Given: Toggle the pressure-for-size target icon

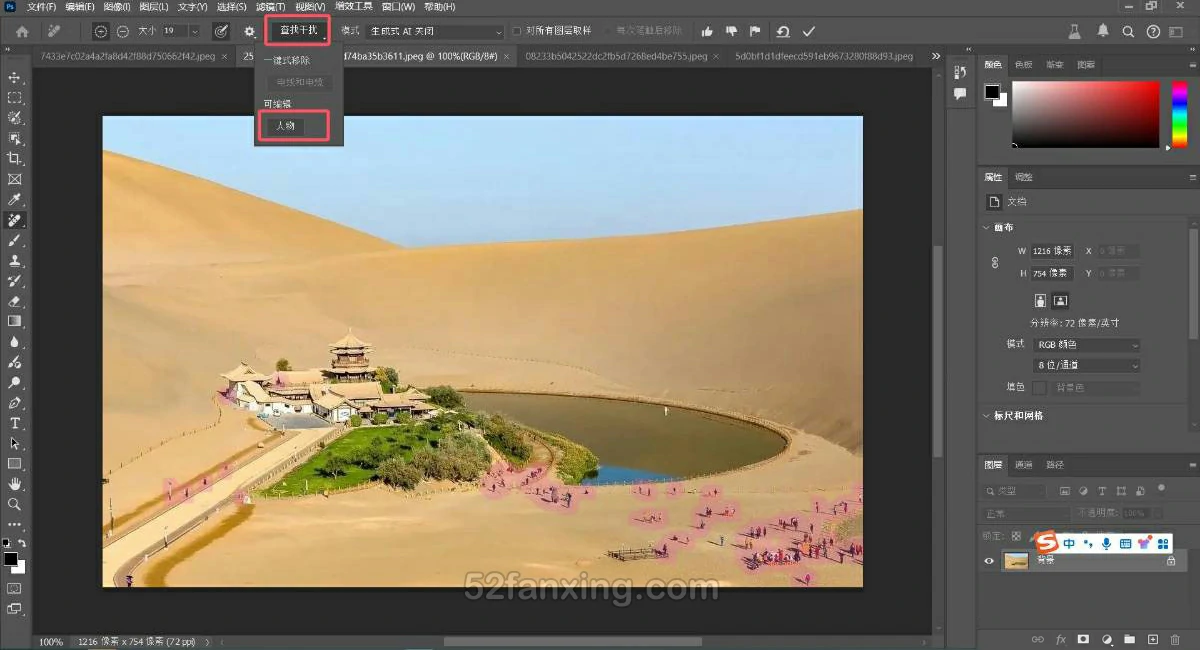Looking at the screenshot, I should pyautogui.click(x=220, y=31).
